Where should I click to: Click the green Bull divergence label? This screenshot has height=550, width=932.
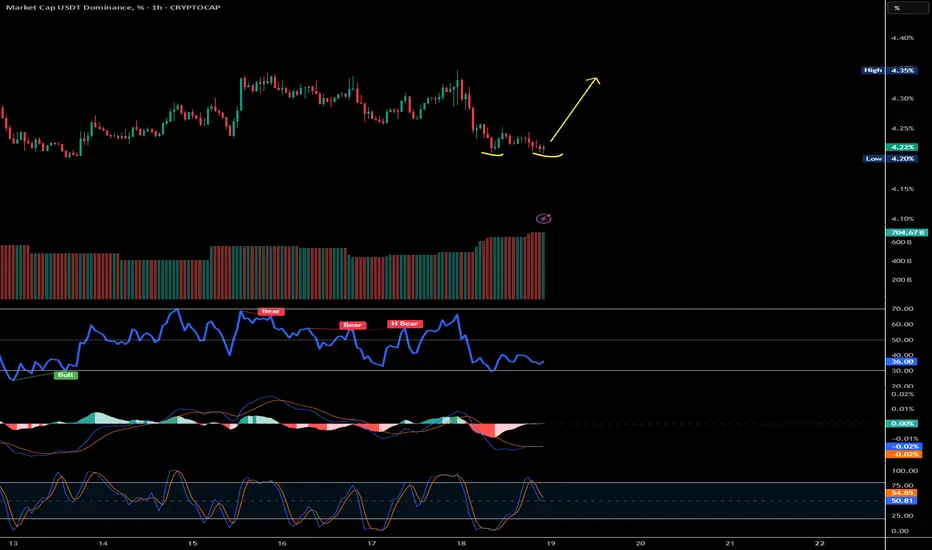[65, 375]
